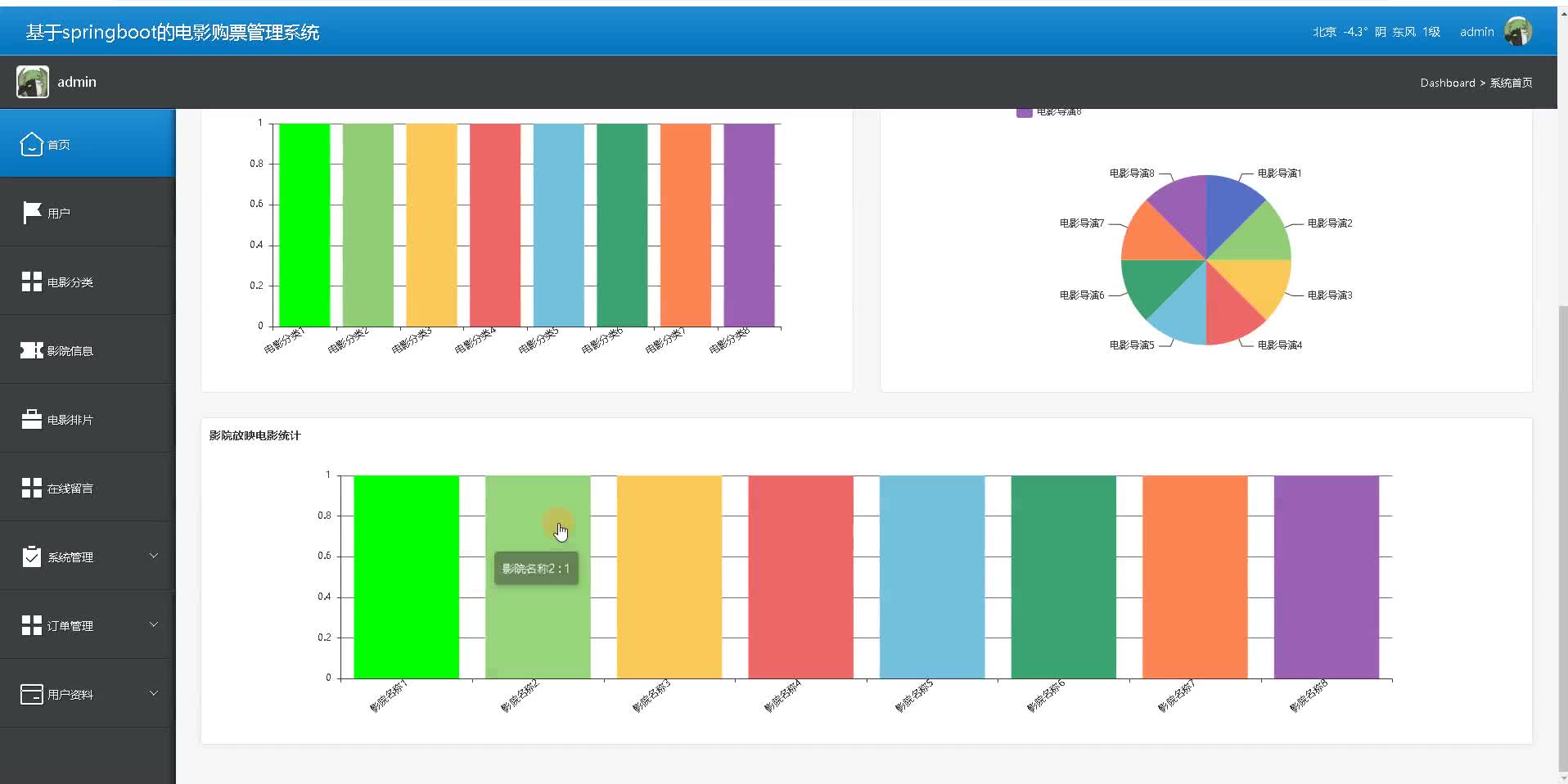Click the red 影院名称4 bar in the bottom chart
This screenshot has height=784, width=1568.
coord(800,577)
